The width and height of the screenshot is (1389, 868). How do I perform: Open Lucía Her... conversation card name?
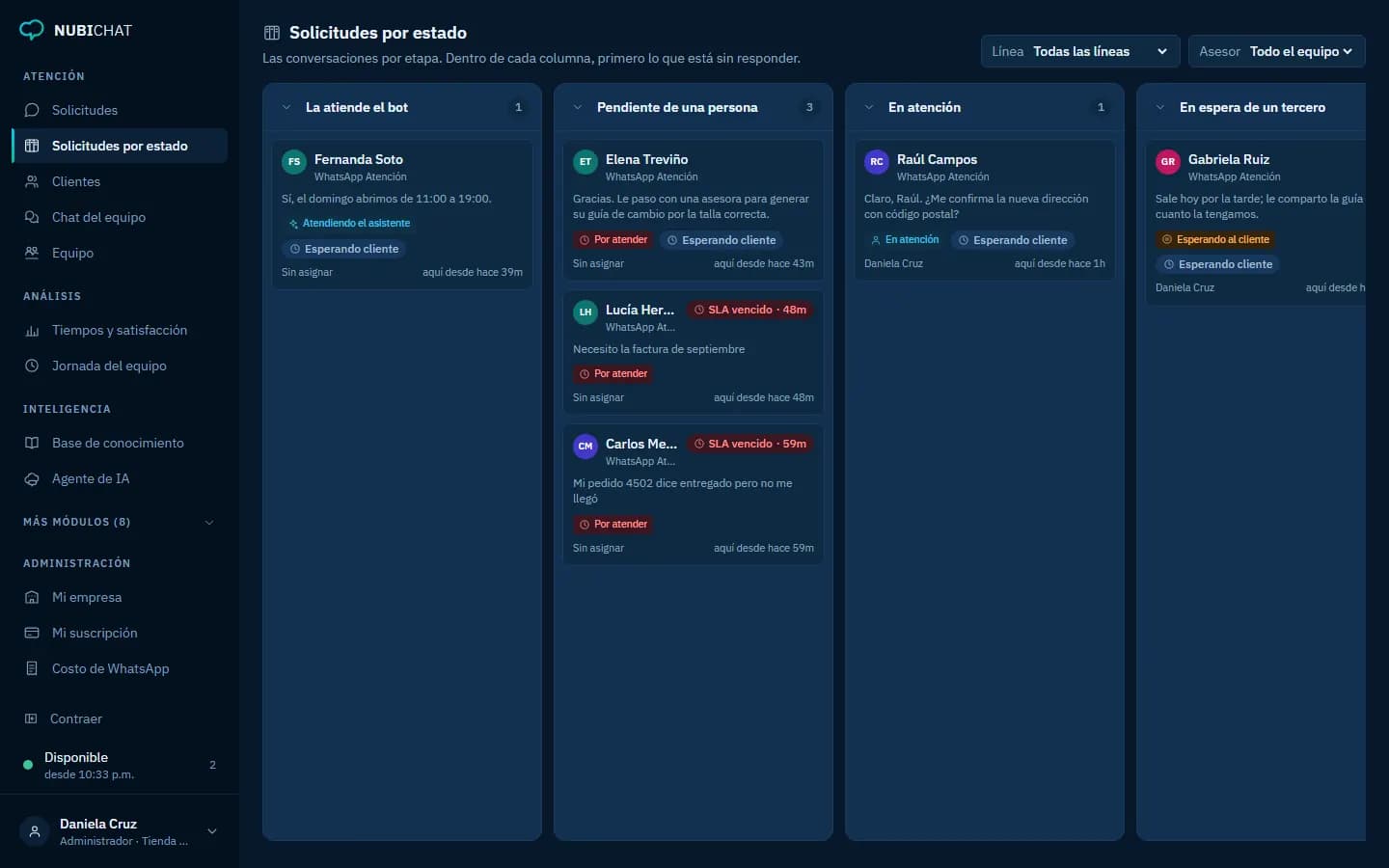[x=640, y=310]
